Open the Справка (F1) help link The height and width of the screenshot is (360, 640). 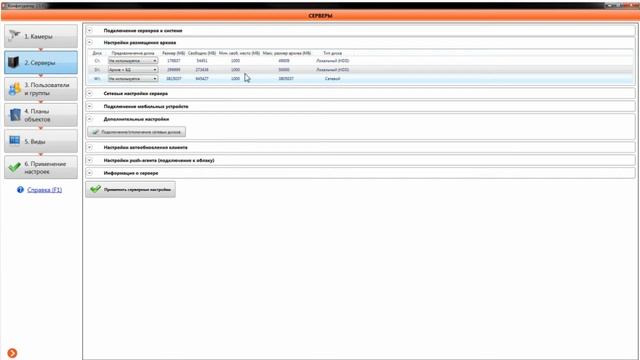(44, 190)
